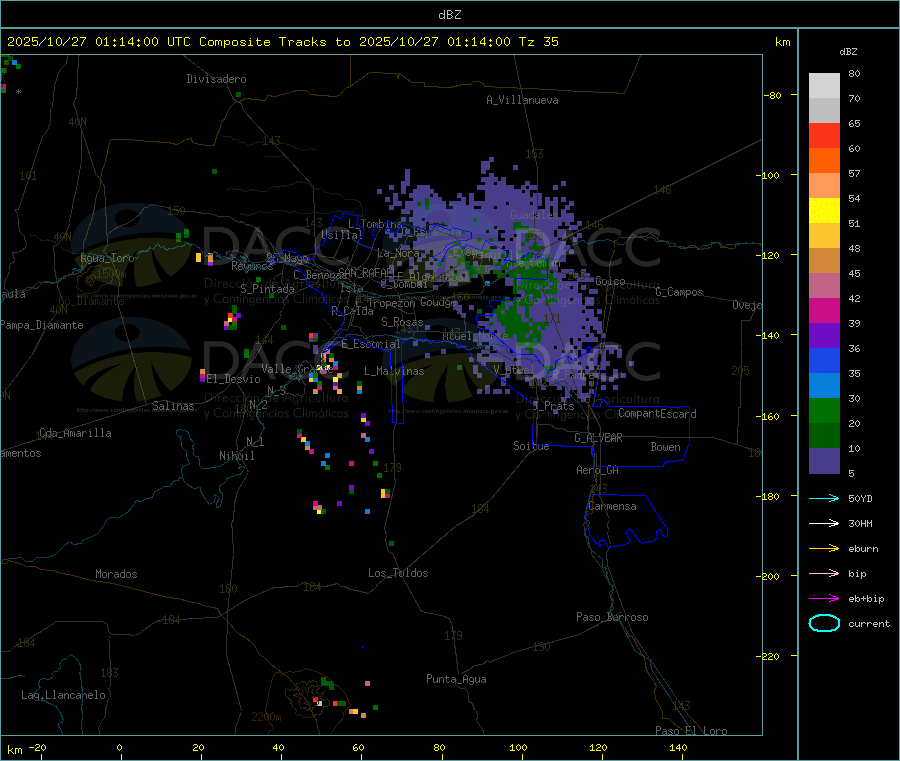Screen dimensions: 900x761
Task: Click the 'E_Escorial' map label
Action: [371, 344]
